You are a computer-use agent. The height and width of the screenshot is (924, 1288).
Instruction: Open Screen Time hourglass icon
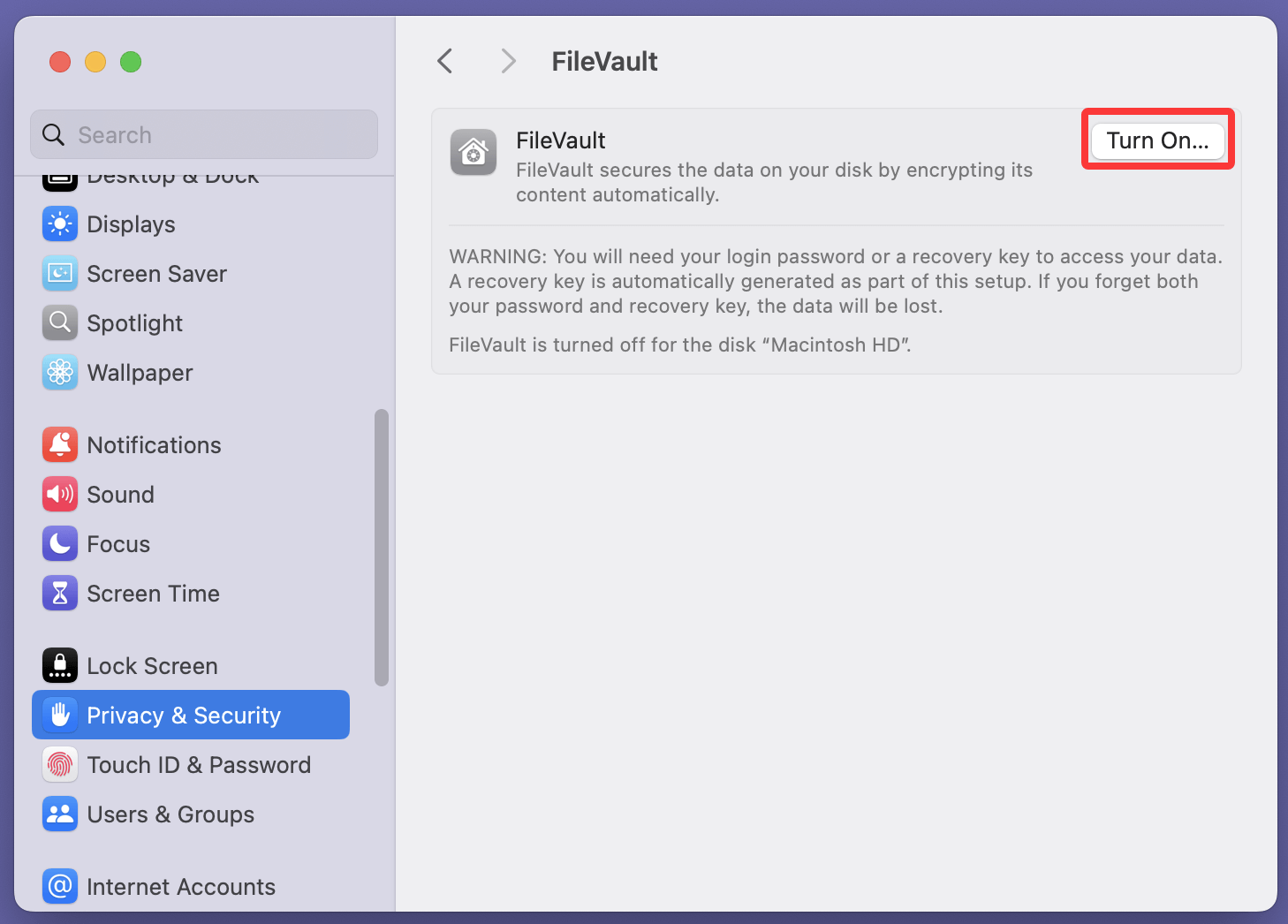click(x=60, y=594)
